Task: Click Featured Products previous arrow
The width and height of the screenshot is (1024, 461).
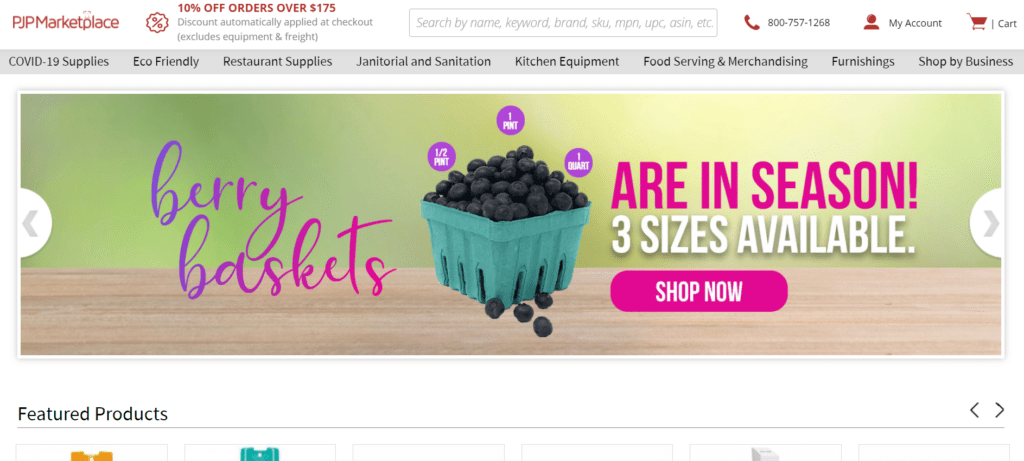Action: [974, 410]
